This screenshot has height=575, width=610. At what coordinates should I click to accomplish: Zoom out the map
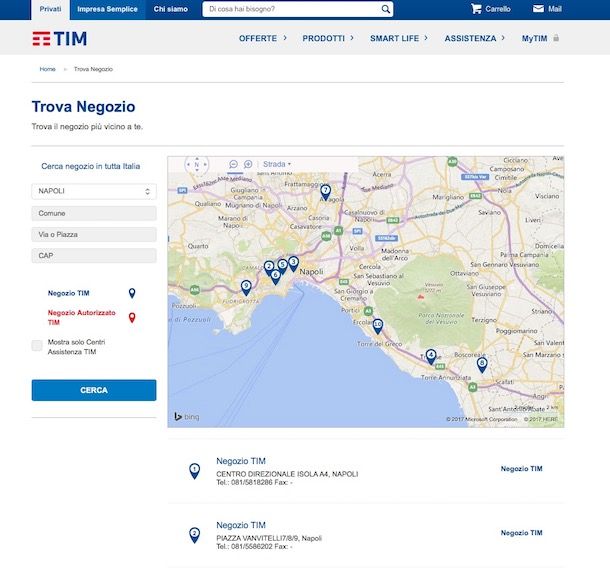click(233, 164)
